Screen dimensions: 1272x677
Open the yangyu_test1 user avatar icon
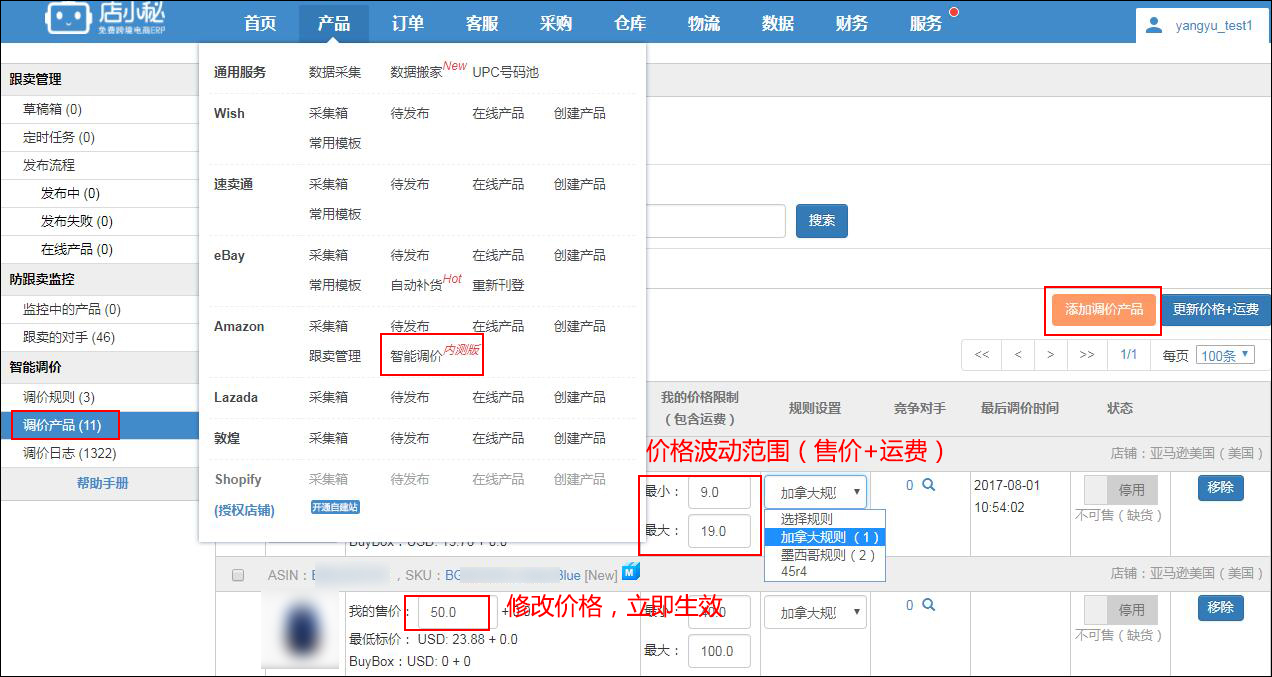point(1154,25)
